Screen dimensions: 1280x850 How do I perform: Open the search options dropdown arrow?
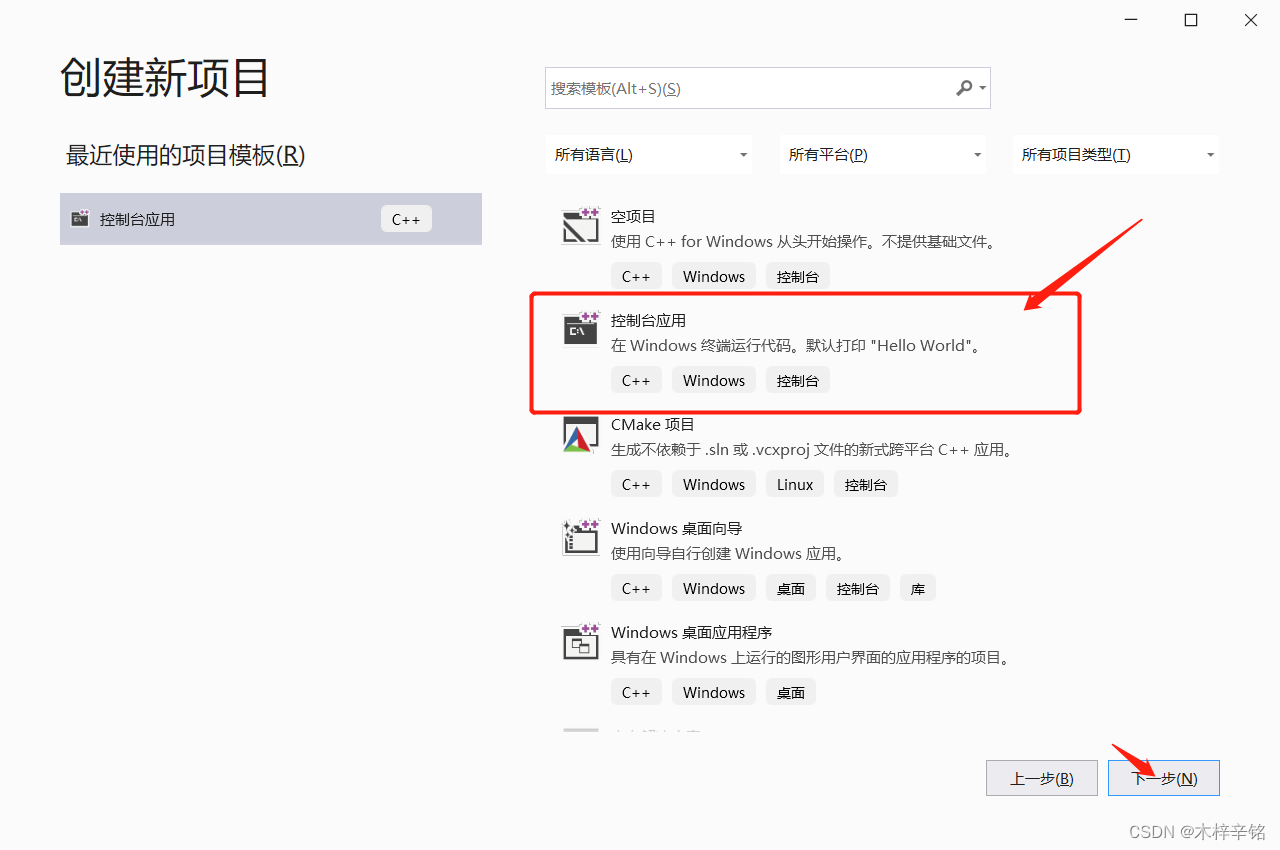[x=983, y=88]
